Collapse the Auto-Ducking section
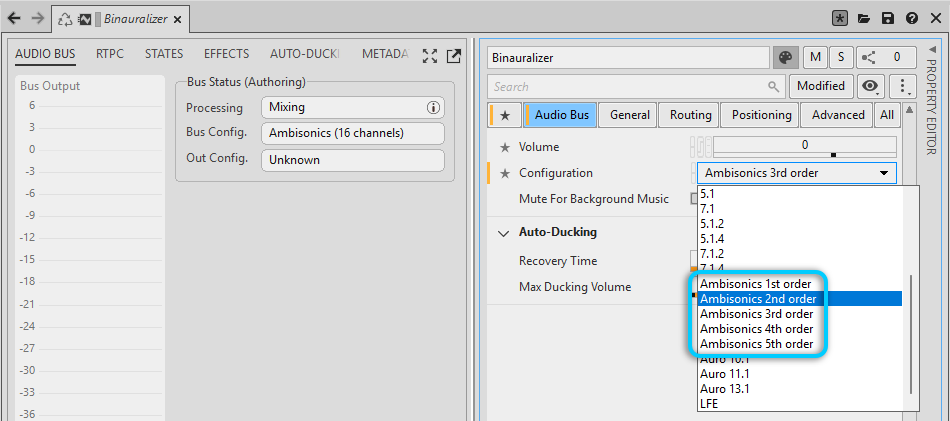This screenshot has width=950, height=421. click(x=503, y=232)
